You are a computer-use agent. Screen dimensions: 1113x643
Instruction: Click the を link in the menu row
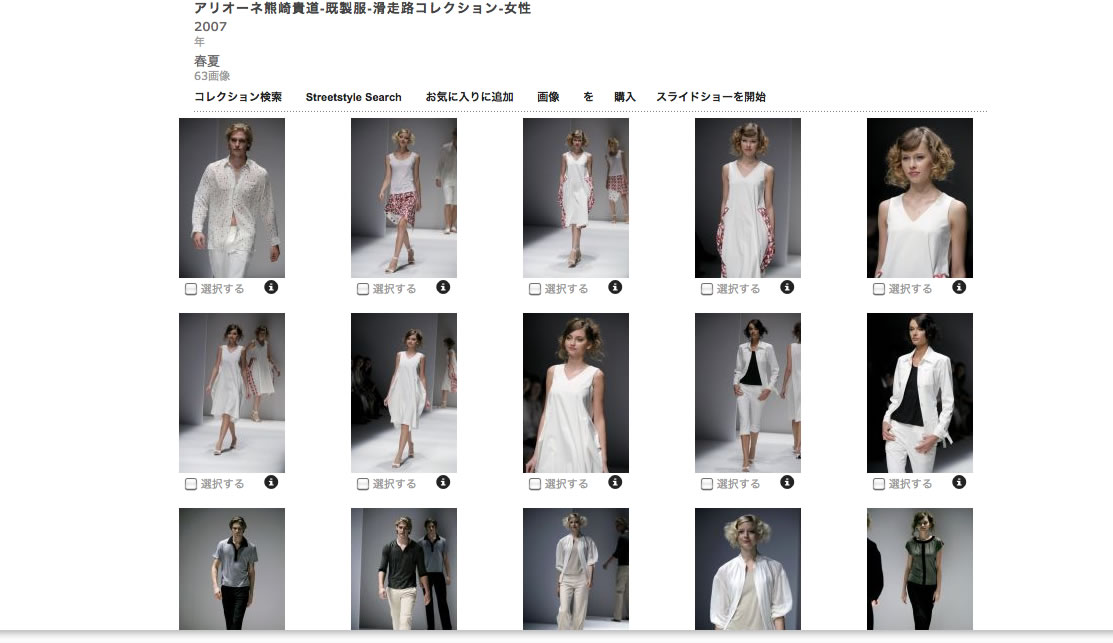coord(588,97)
